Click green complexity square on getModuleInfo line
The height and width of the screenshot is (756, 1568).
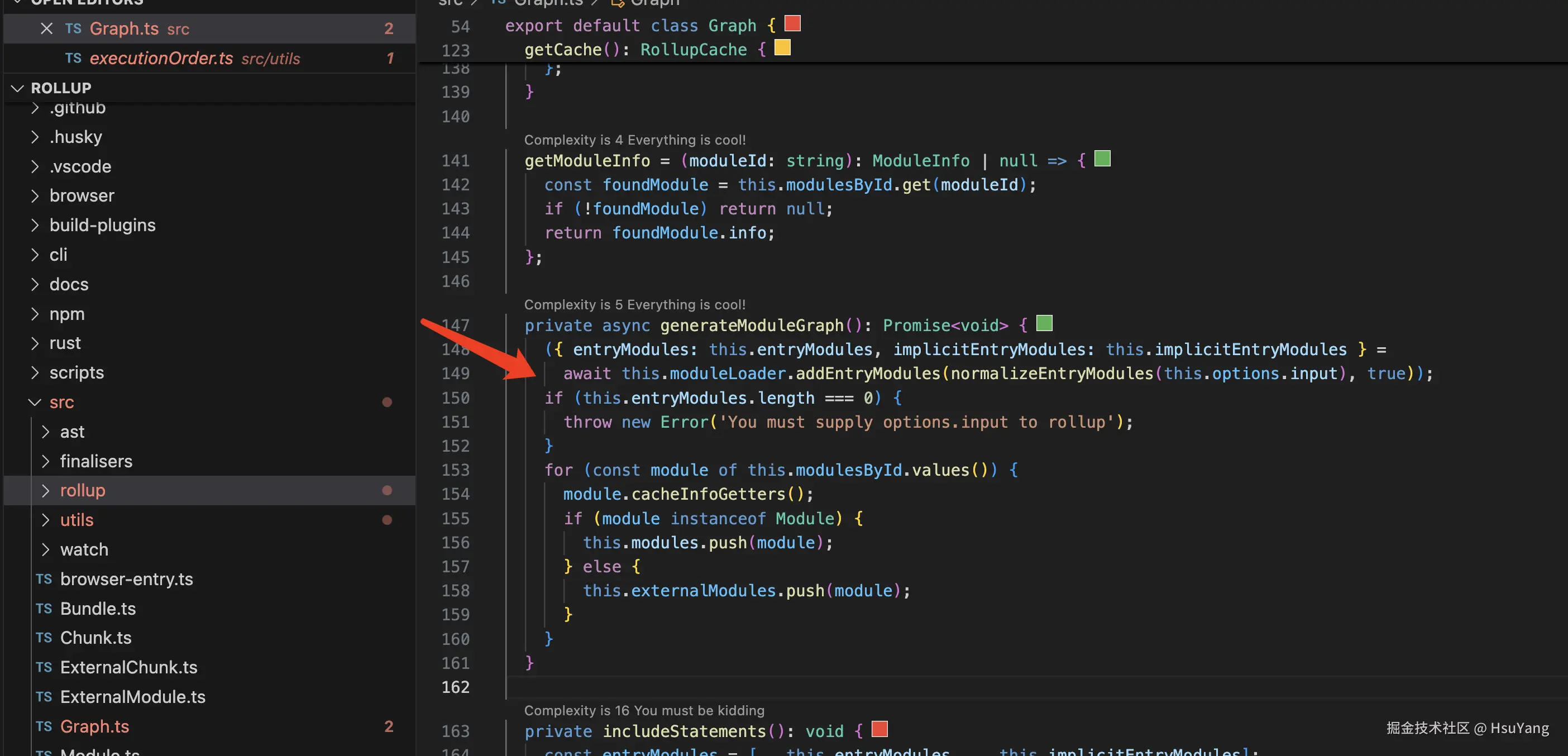(x=1102, y=159)
